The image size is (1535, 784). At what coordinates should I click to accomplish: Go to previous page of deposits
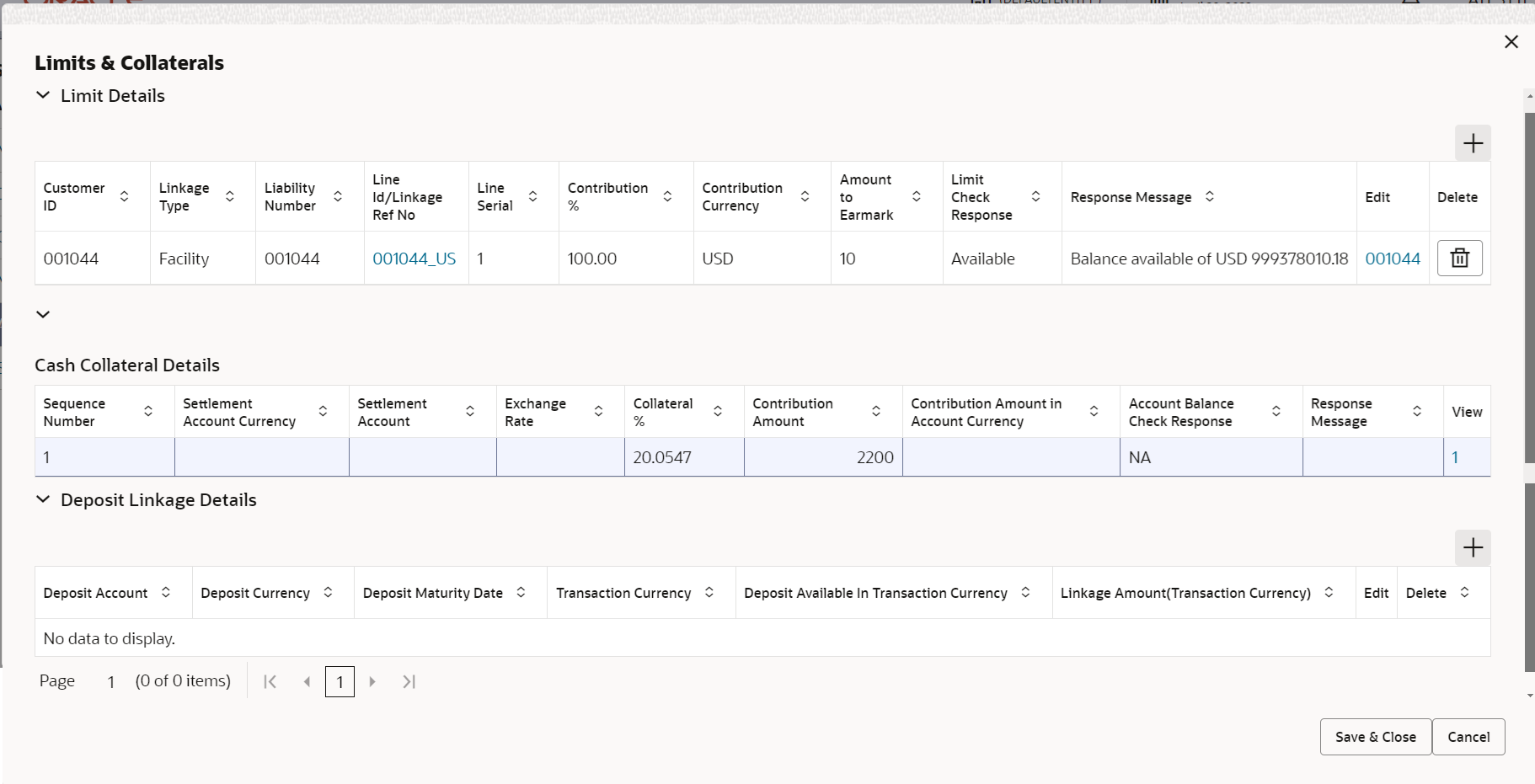pos(307,682)
